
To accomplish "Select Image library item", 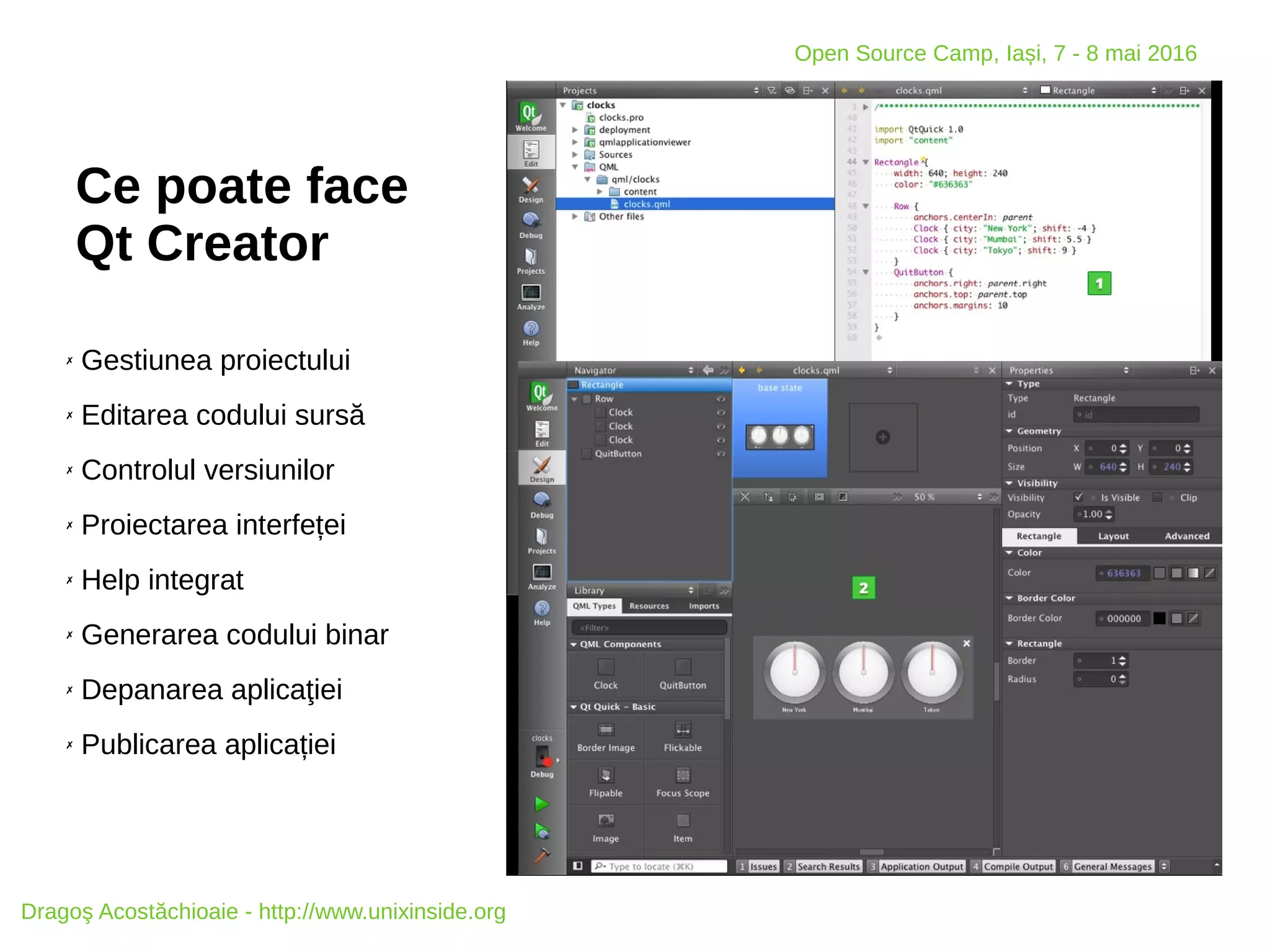I will [x=606, y=828].
